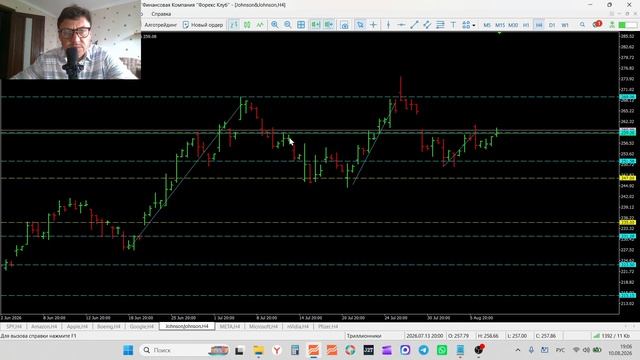Set timeframe to W1
The height and width of the screenshot is (360, 640).
pyautogui.click(x=565, y=25)
